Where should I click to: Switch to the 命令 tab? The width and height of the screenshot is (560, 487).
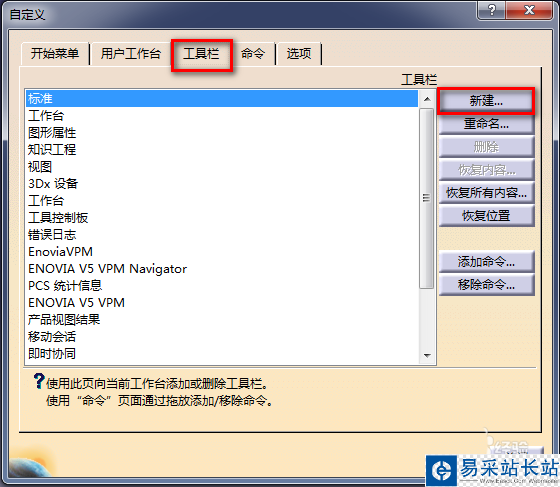click(x=253, y=54)
